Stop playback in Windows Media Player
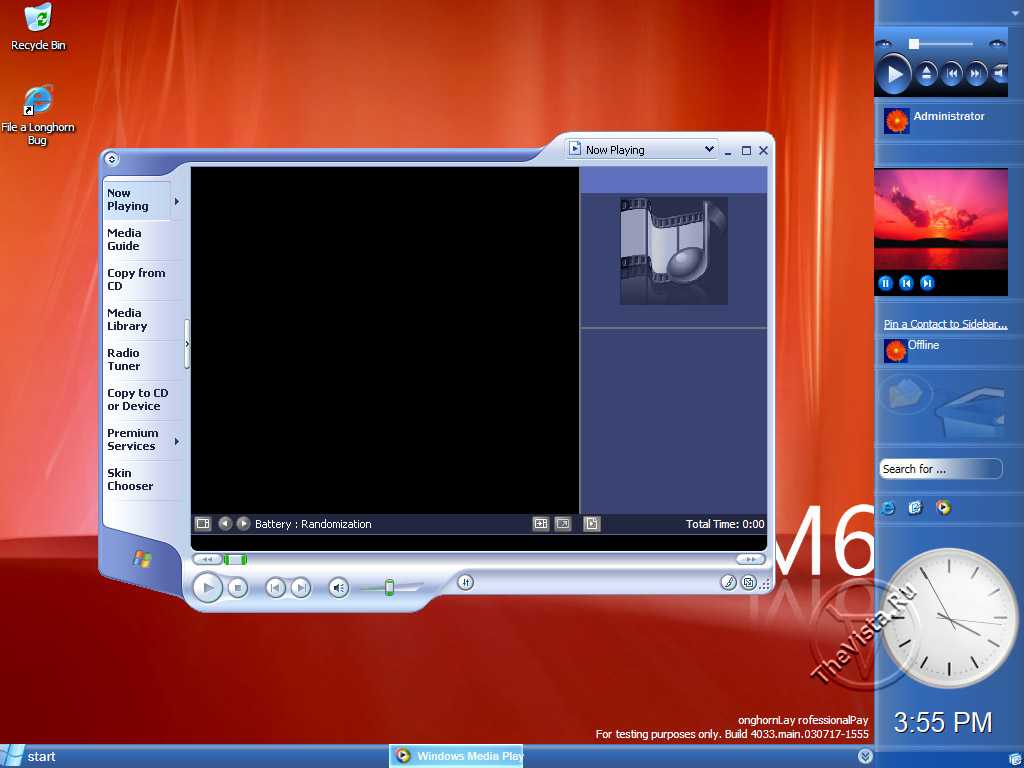The image size is (1024, 768). coord(238,588)
